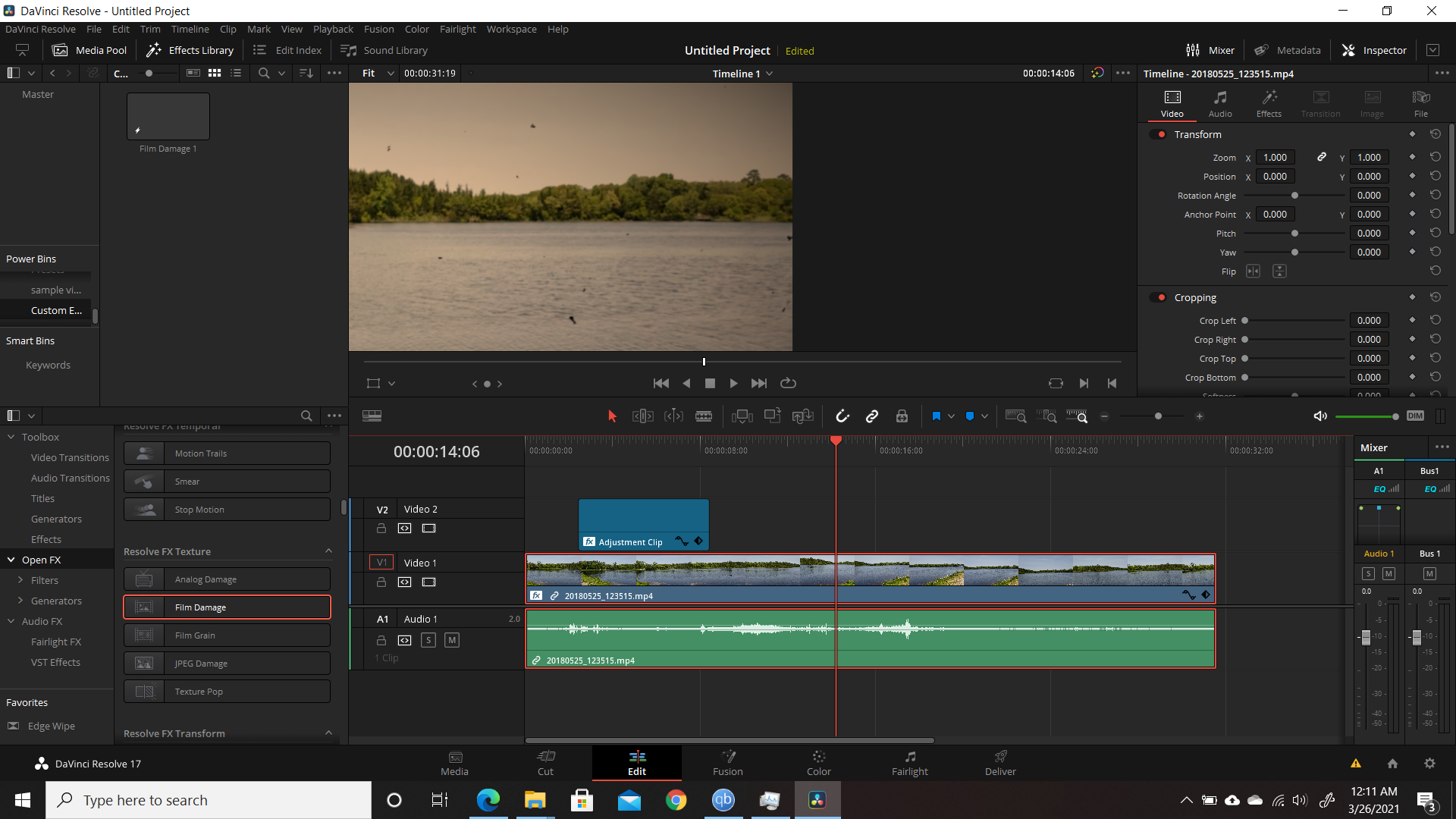Select the Blade Edit Mode tool
The height and width of the screenshot is (819, 1456).
click(x=704, y=416)
